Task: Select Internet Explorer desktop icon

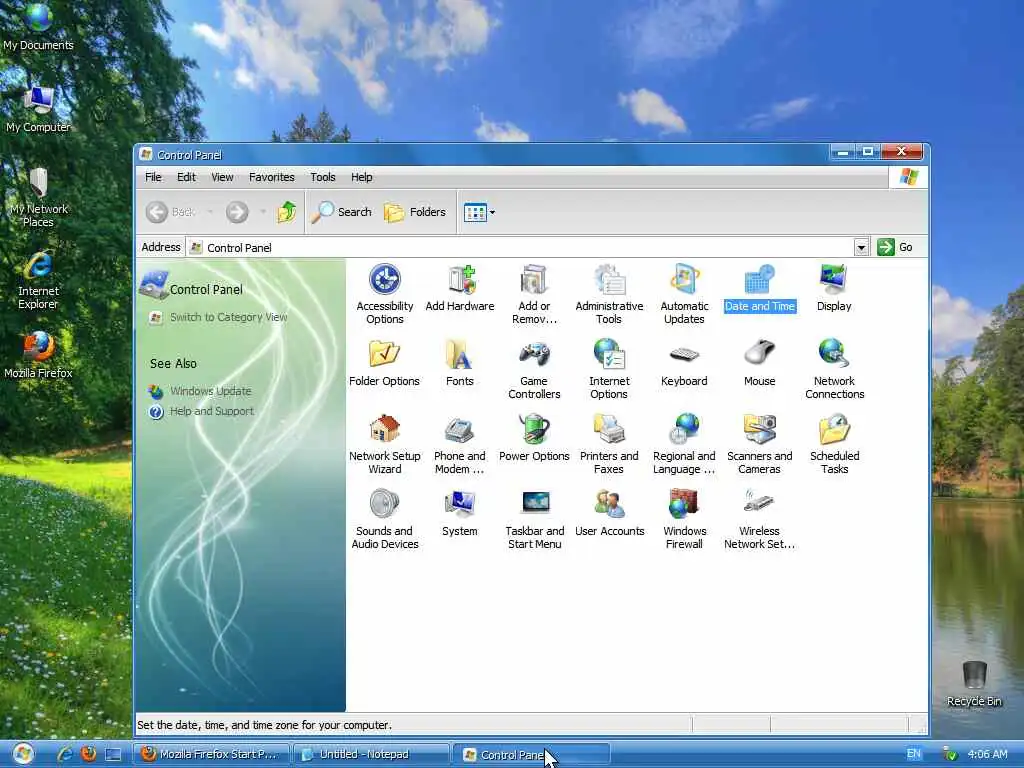Action: click(39, 280)
